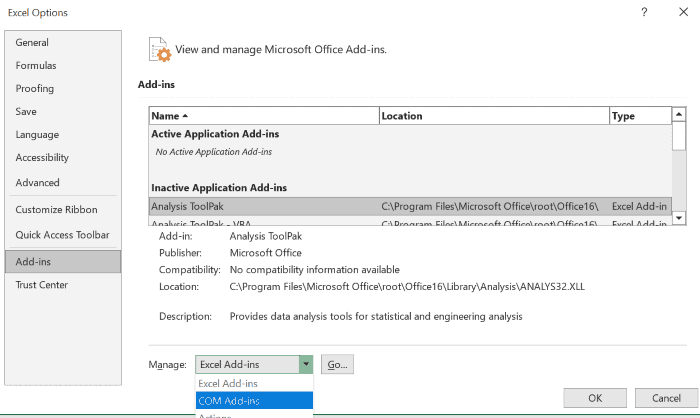
Task: Choose COM Add-ins from the dropdown list
Action: tap(254, 401)
